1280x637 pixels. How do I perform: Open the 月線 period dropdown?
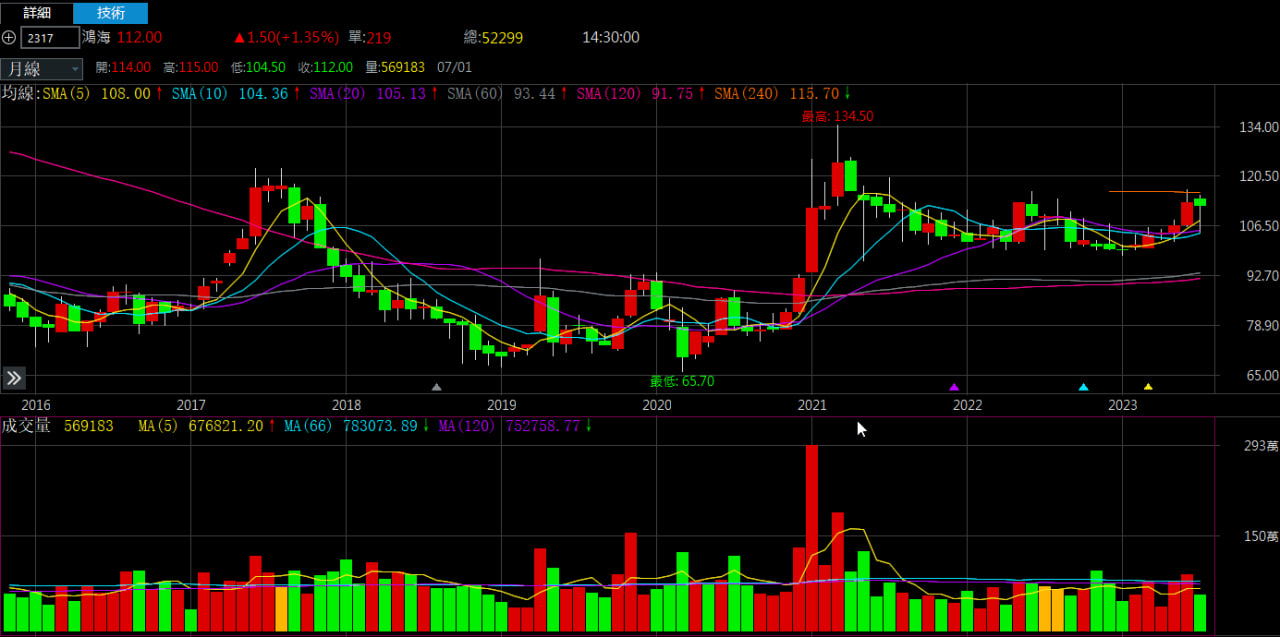point(42,68)
